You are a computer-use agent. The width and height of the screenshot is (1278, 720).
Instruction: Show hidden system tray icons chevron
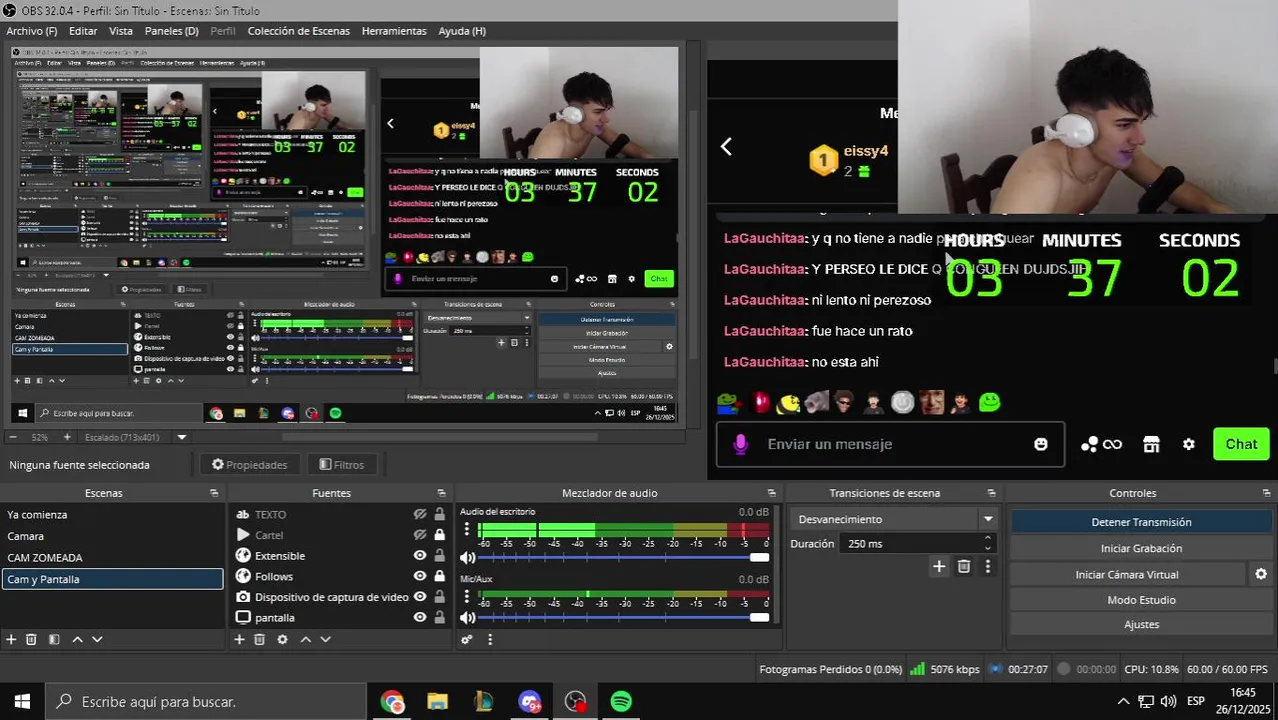(x=1123, y=701)
